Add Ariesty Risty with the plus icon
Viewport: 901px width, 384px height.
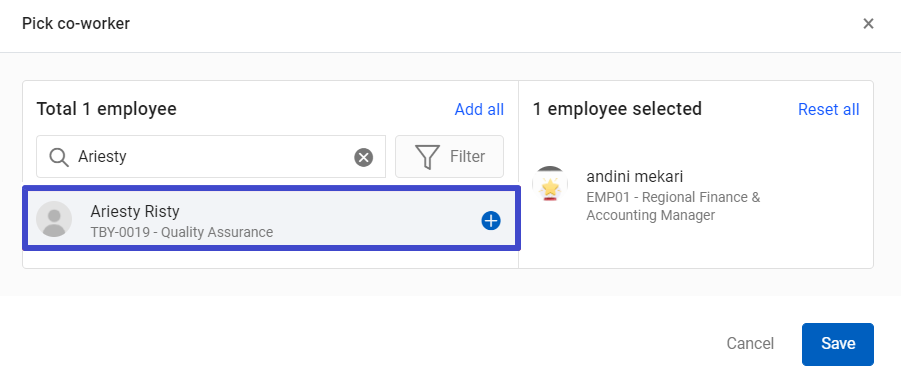tap(491, 221)
